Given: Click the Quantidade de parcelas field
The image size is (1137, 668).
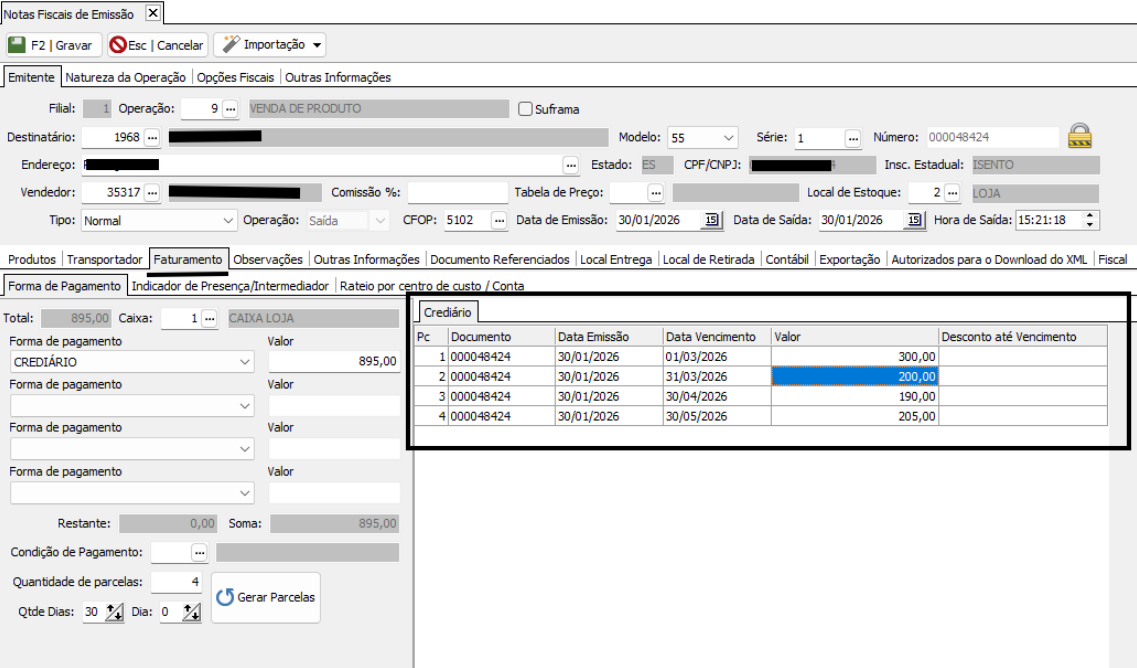Looking at the screenshot, I should click(x=176, y=582).
